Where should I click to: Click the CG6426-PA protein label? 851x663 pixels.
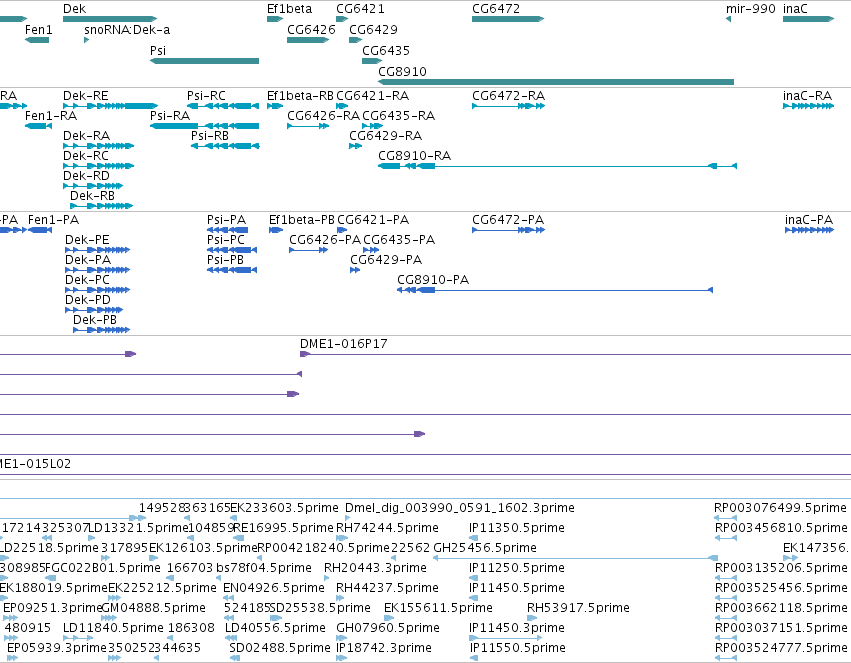pos(325,240)
